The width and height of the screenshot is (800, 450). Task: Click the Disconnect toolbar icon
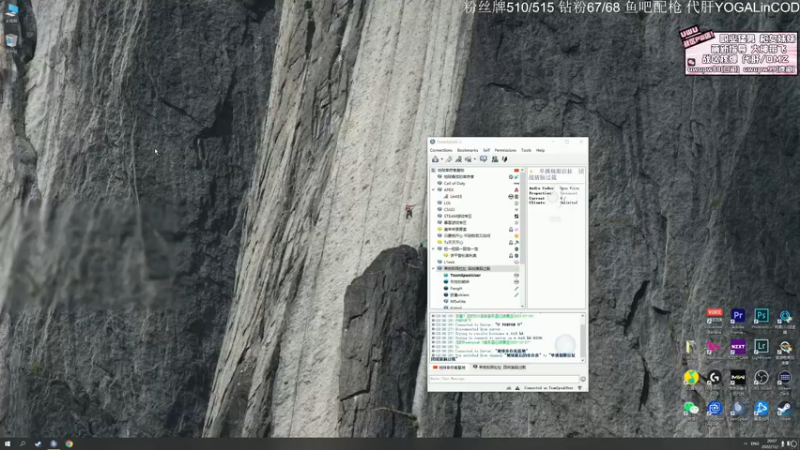pyautogui.click(x=449, y=159)
